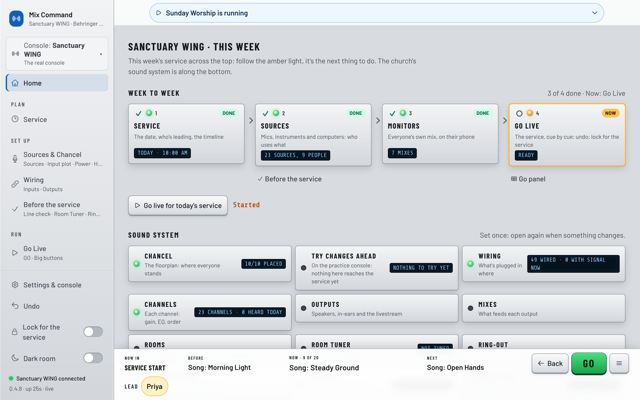Click the Mix Command logo icon
The width and height of the screenshot is (640, 400).
pyautogui.click(x=16, y=19)
